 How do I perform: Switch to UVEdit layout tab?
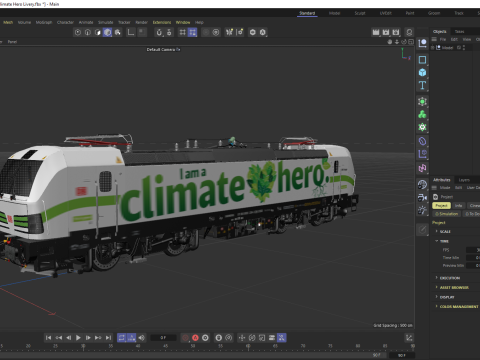coord(385,13)
